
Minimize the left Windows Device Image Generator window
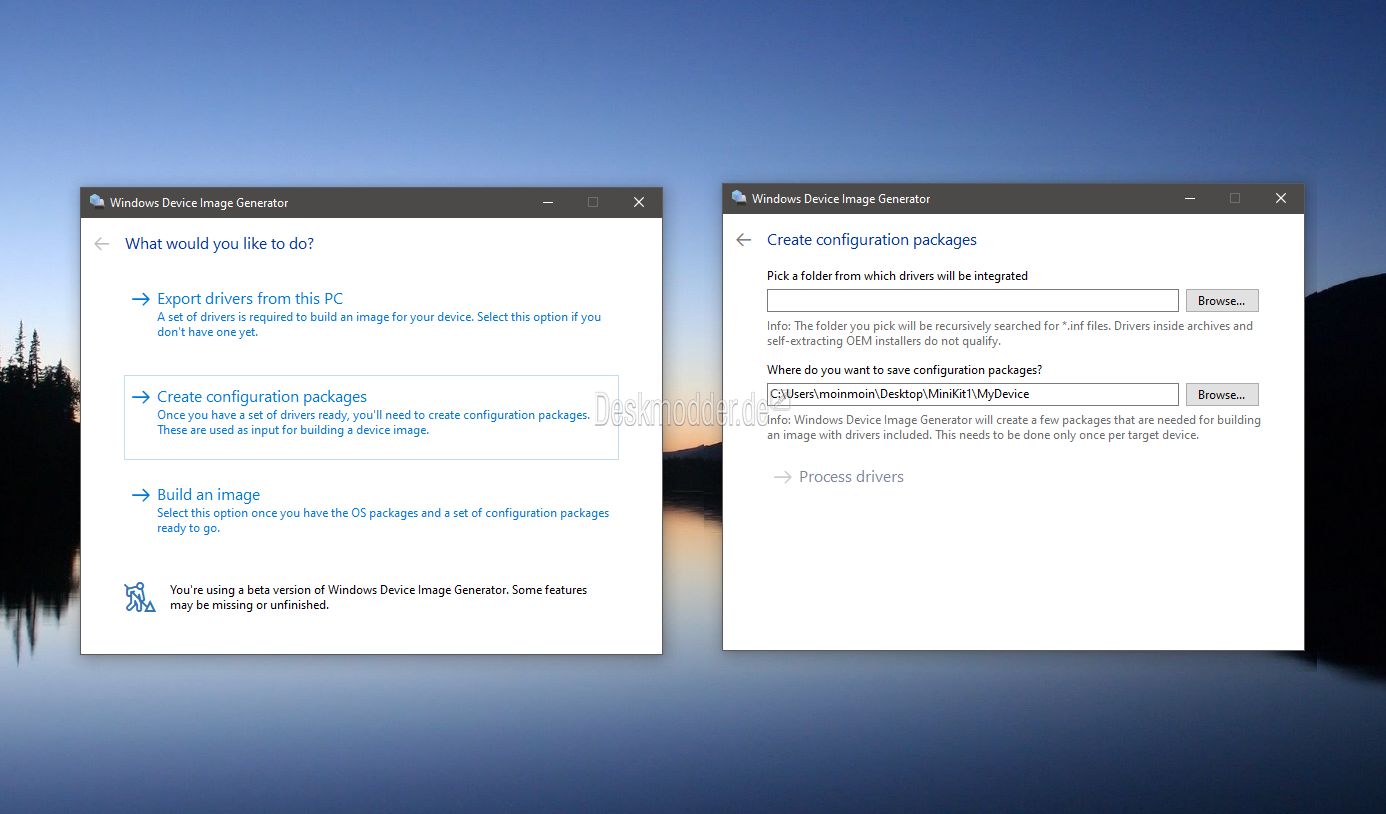click(x=548, y=202)
